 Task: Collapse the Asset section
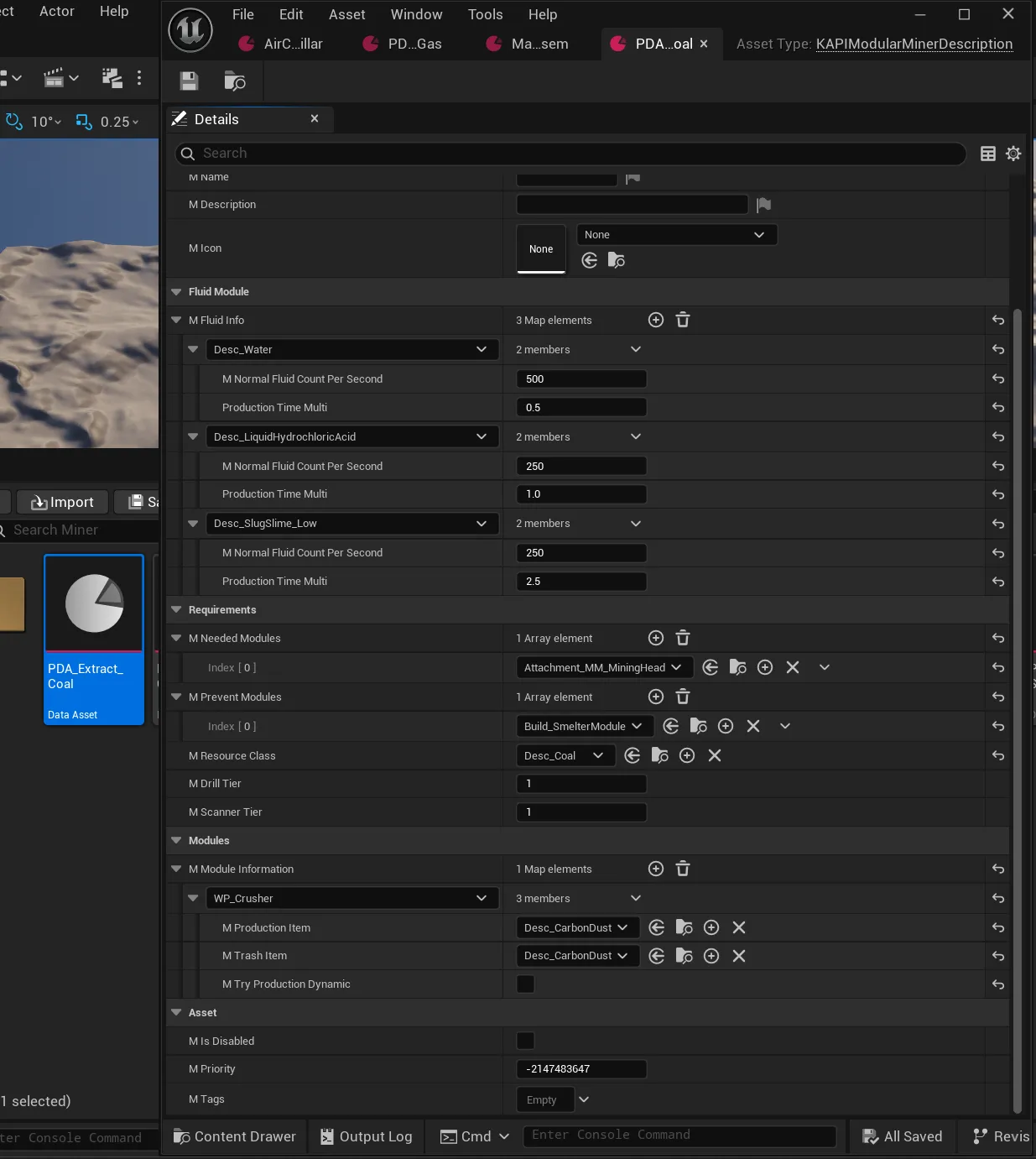pyautogui.click(x=176, y=1013)
